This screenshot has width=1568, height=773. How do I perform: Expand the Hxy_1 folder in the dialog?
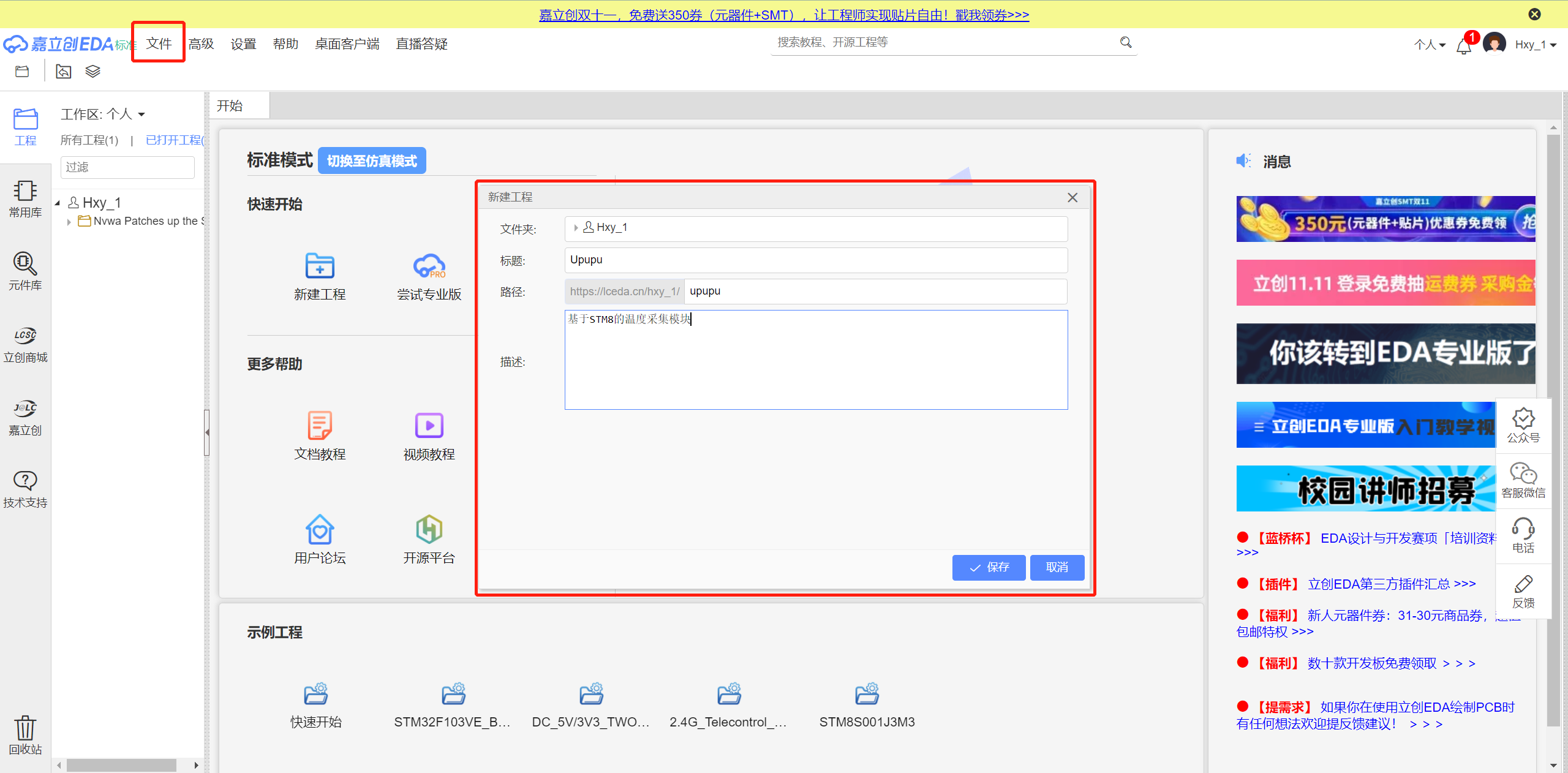[576, 228]
